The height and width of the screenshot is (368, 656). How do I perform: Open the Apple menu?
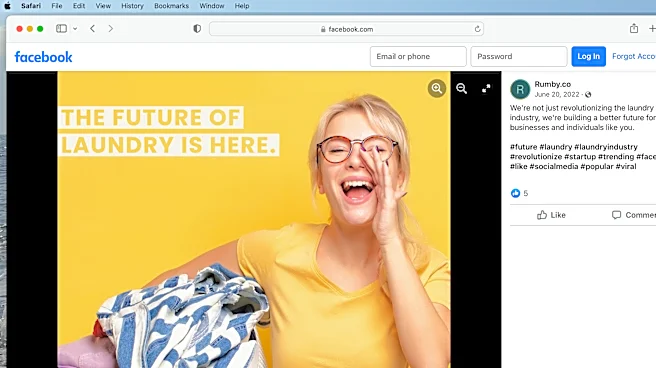[x=8, y=6]
